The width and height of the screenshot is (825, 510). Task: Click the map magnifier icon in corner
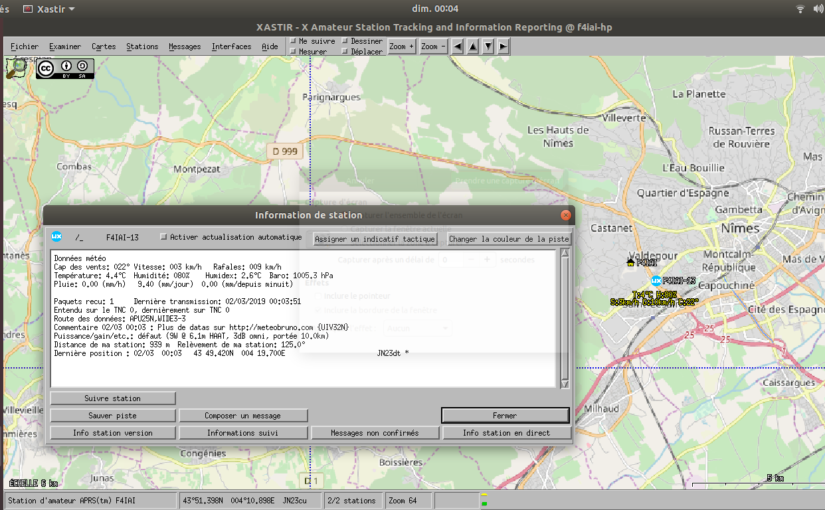point(16,67)
